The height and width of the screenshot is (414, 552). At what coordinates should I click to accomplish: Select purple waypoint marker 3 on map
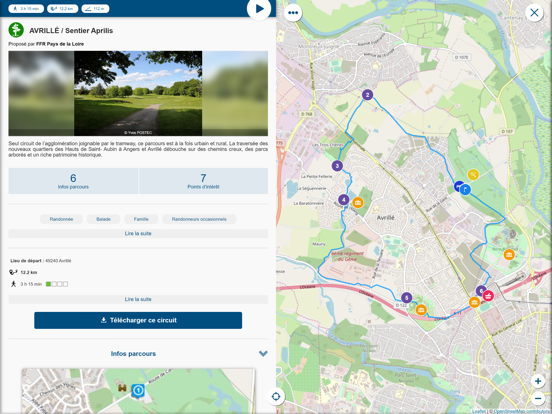tap(337, 166)
